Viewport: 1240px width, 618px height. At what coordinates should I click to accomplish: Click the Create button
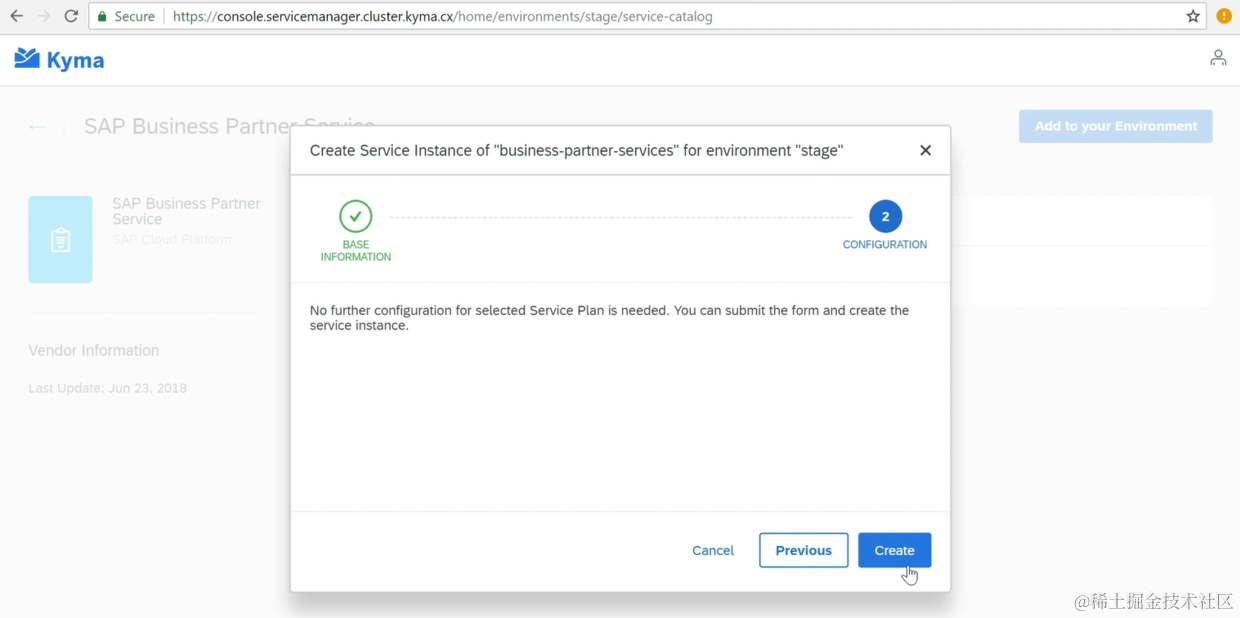pyautogui.click(x=894, y=550)
